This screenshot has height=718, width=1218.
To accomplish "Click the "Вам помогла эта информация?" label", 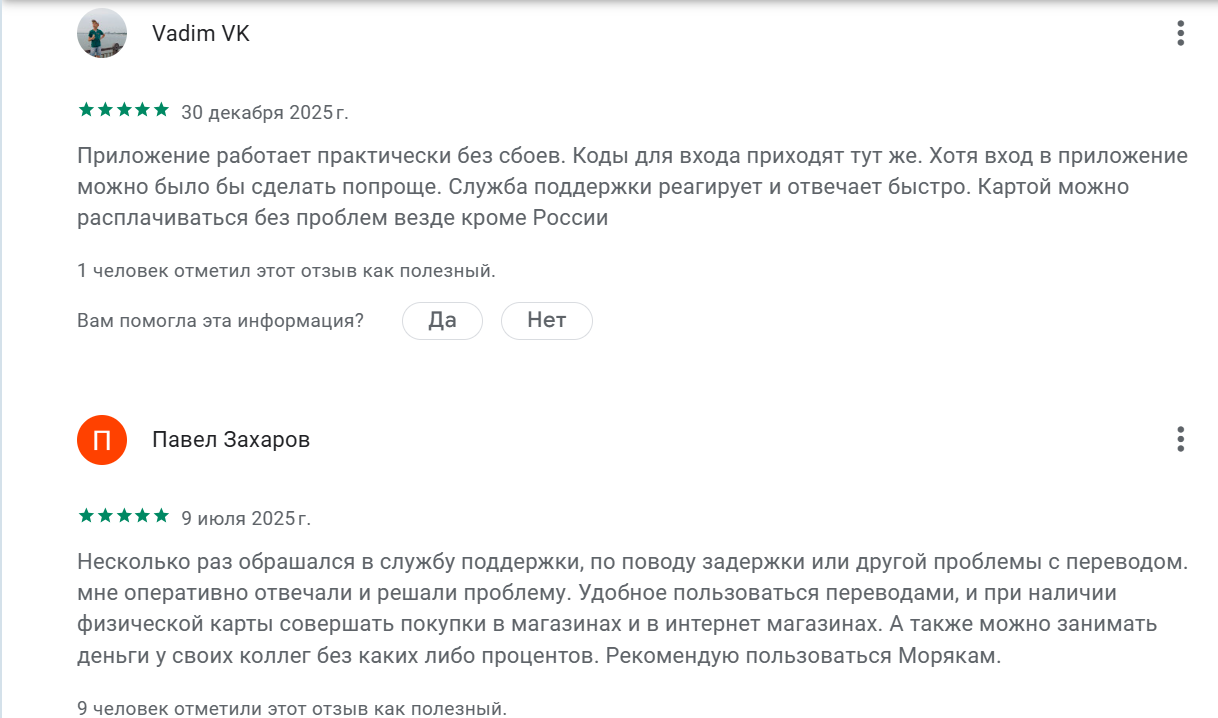I will pos(220,321).
